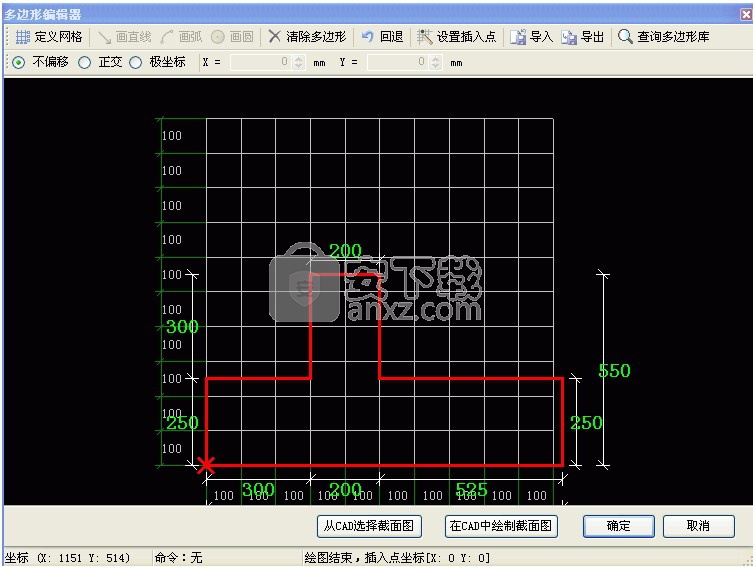Viewport: 755px width, 567px height.
Task: Click the 回退 toolbar label
Action: [391, 37]
